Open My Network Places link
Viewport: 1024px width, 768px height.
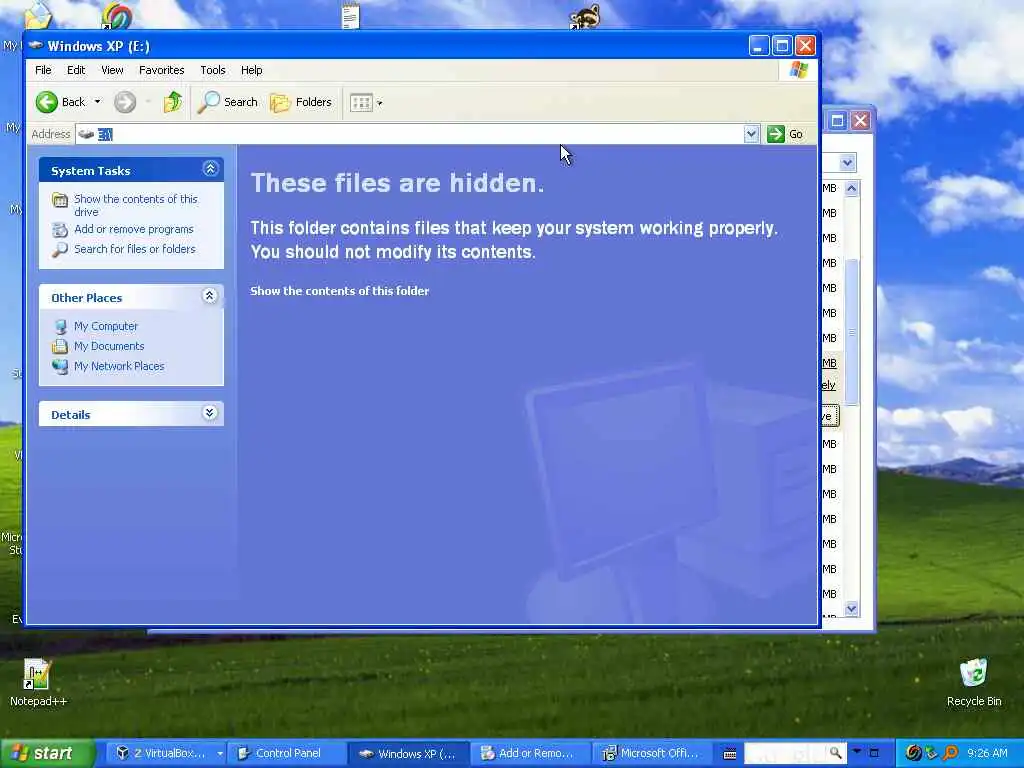119,366
